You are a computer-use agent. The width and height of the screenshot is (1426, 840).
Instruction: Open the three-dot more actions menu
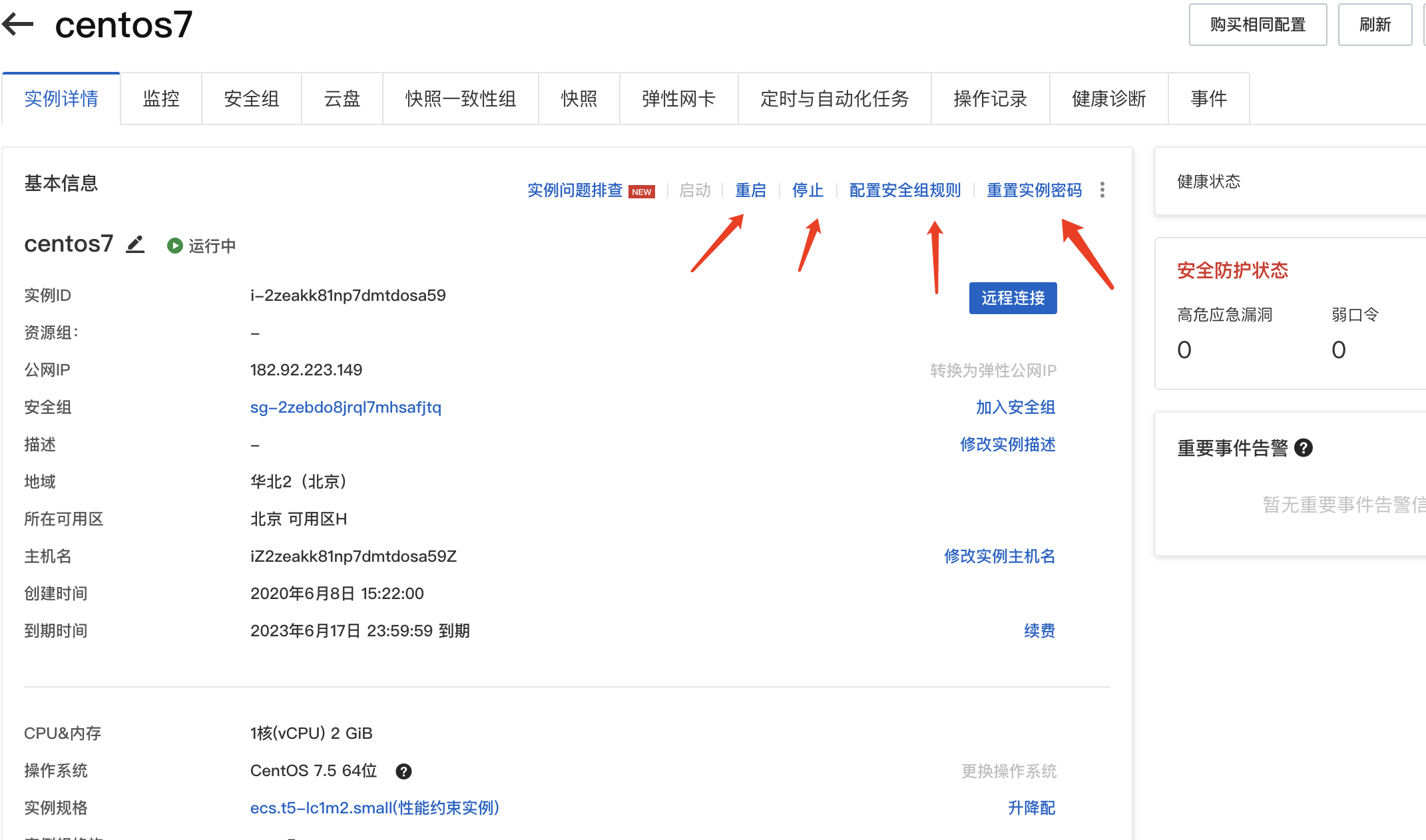pos(1102,190)
